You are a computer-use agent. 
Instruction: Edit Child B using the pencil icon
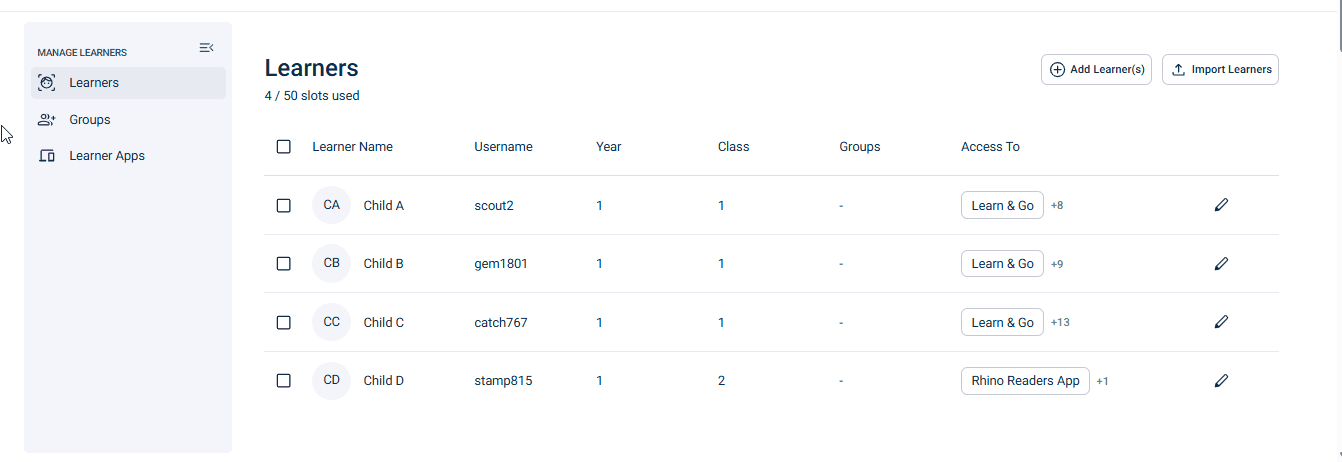point(1221,264)
